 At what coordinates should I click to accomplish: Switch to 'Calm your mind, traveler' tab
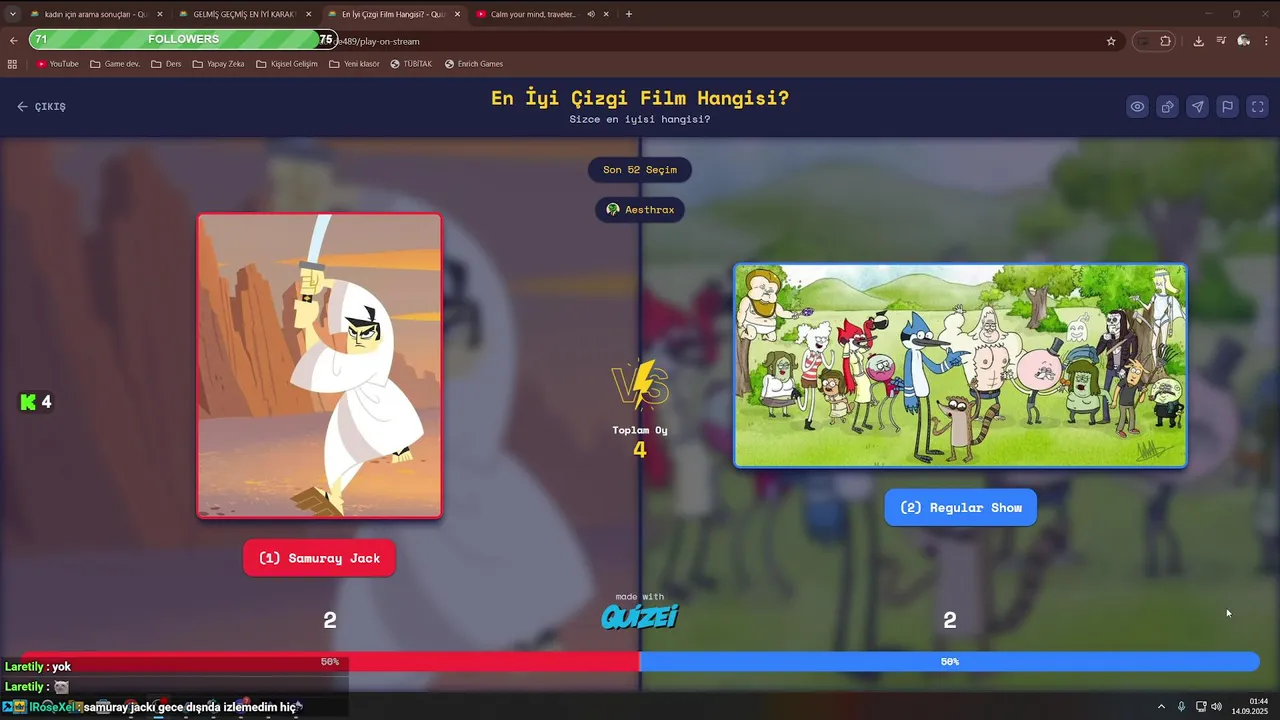click(532, 14)
